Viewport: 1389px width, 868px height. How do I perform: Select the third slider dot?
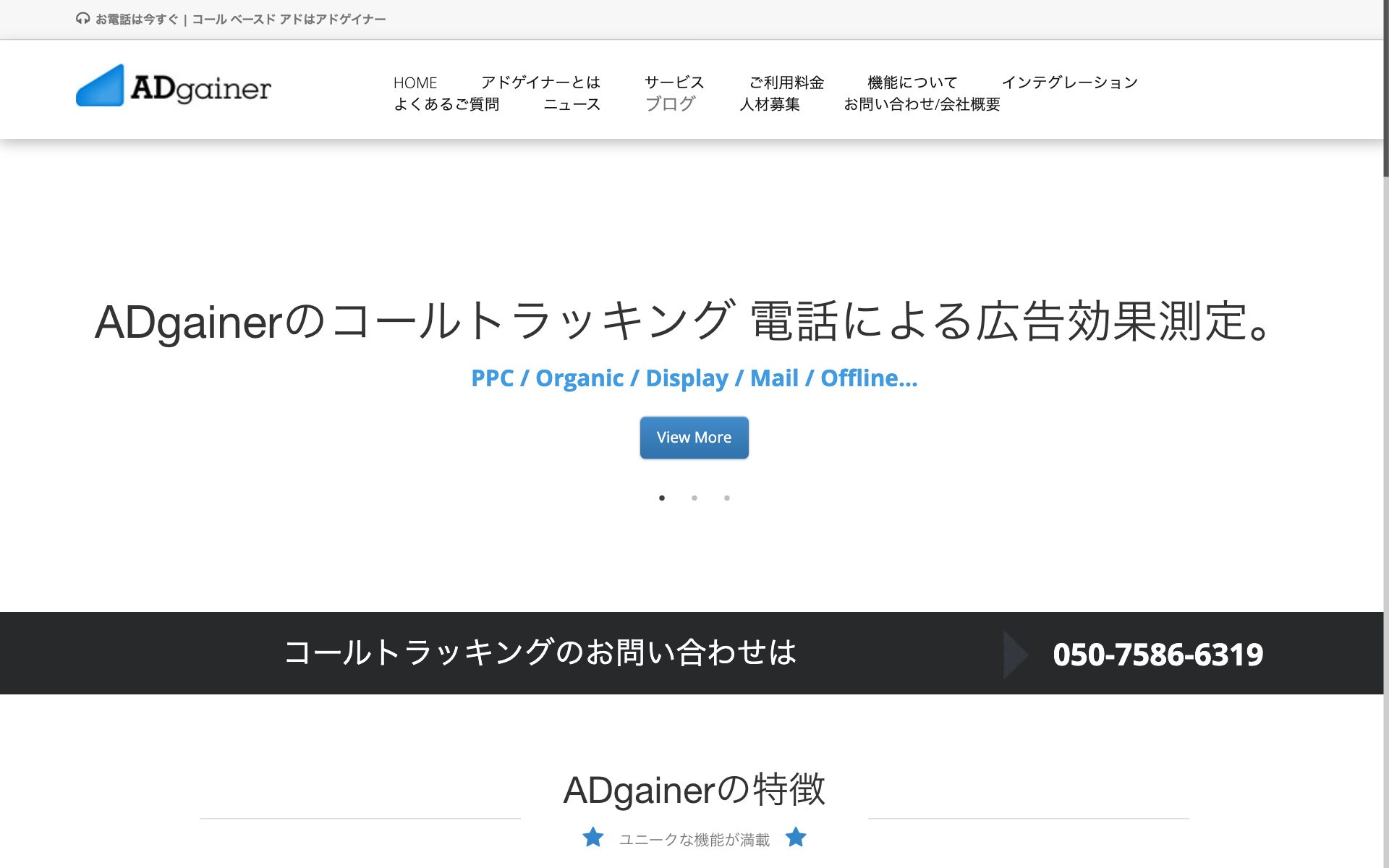(x=727, y=498)
